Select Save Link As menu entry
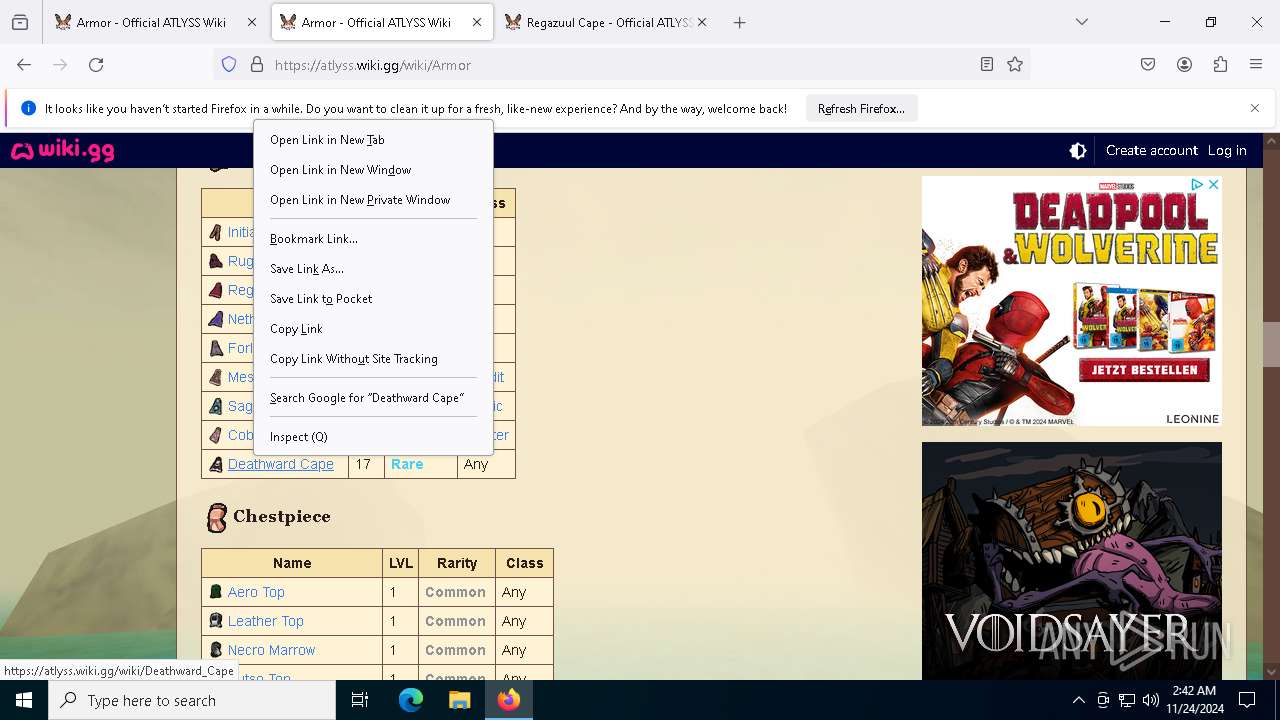The height and width of the screenshot is (720, 1280). pos(373,269)
